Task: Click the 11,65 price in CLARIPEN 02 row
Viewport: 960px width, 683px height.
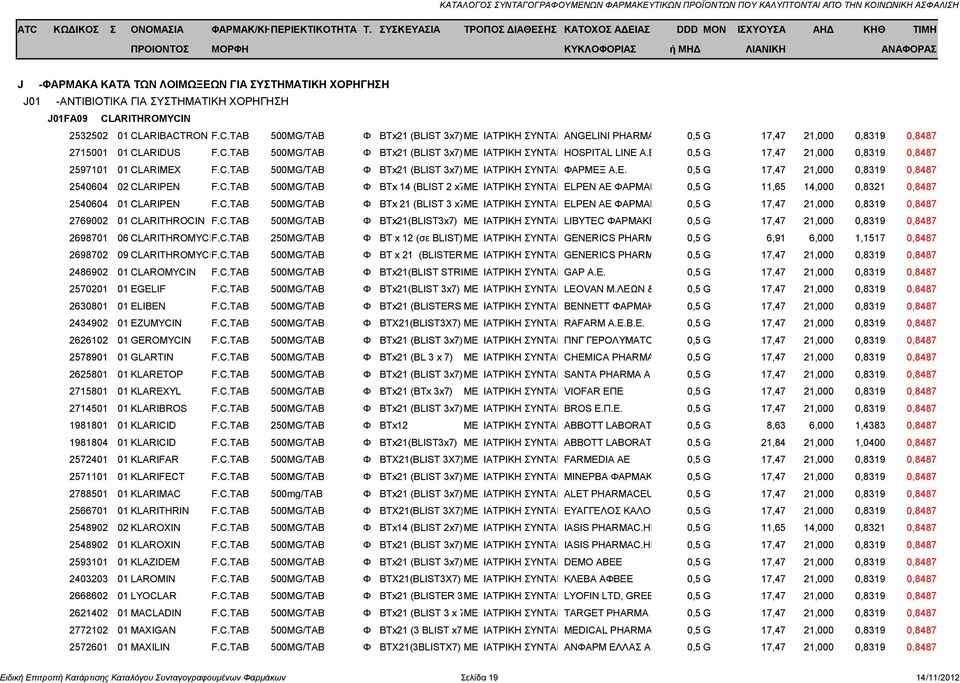Action: pyautogui.click(x=773, y=187)
